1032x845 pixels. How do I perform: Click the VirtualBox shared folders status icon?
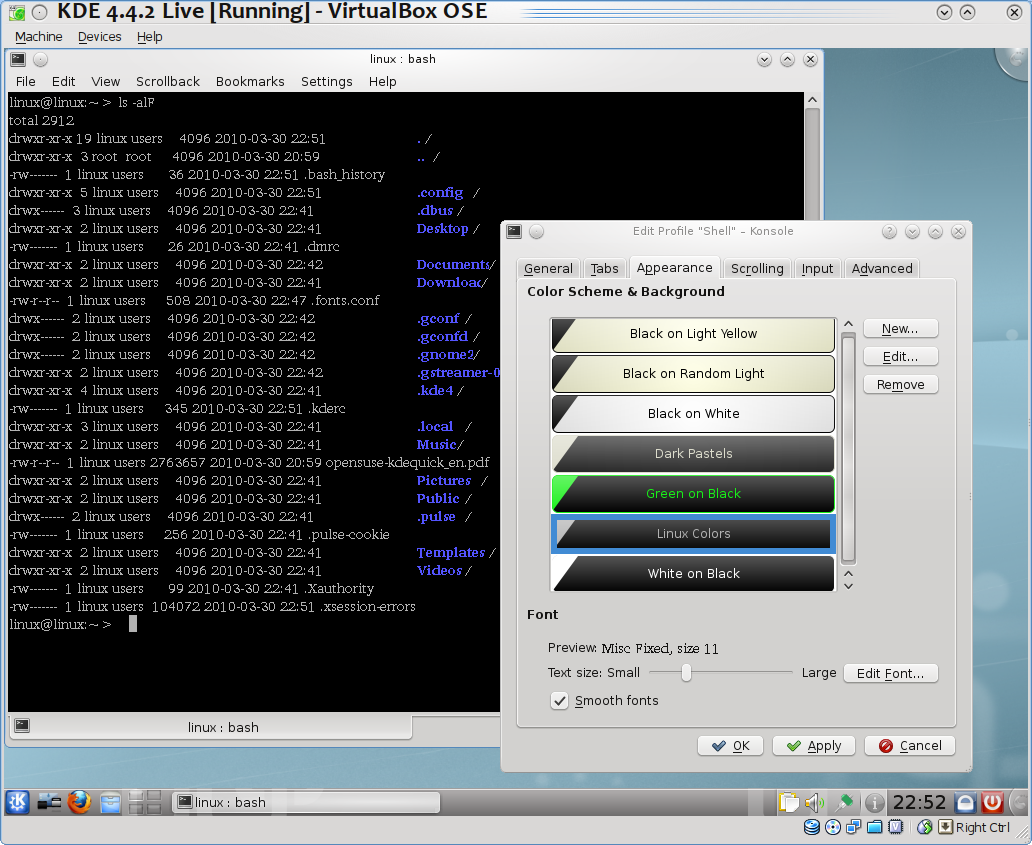click(x=875, y=827)
